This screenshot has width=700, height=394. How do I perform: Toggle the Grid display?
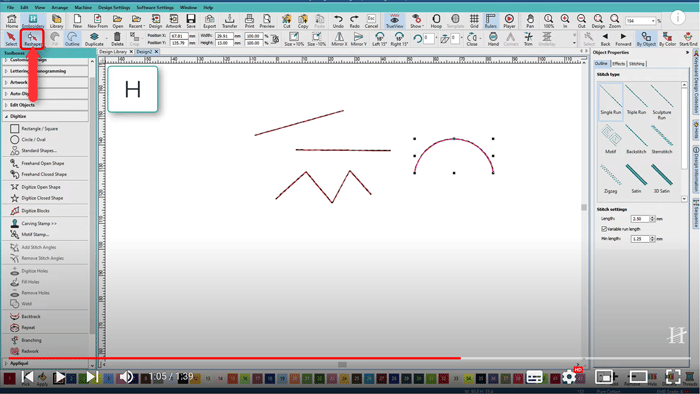coord(474,21)
